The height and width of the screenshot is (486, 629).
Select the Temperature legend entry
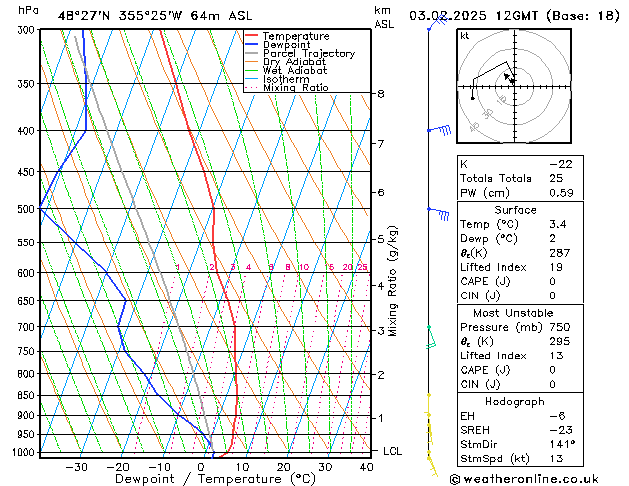tap(297, 36)
